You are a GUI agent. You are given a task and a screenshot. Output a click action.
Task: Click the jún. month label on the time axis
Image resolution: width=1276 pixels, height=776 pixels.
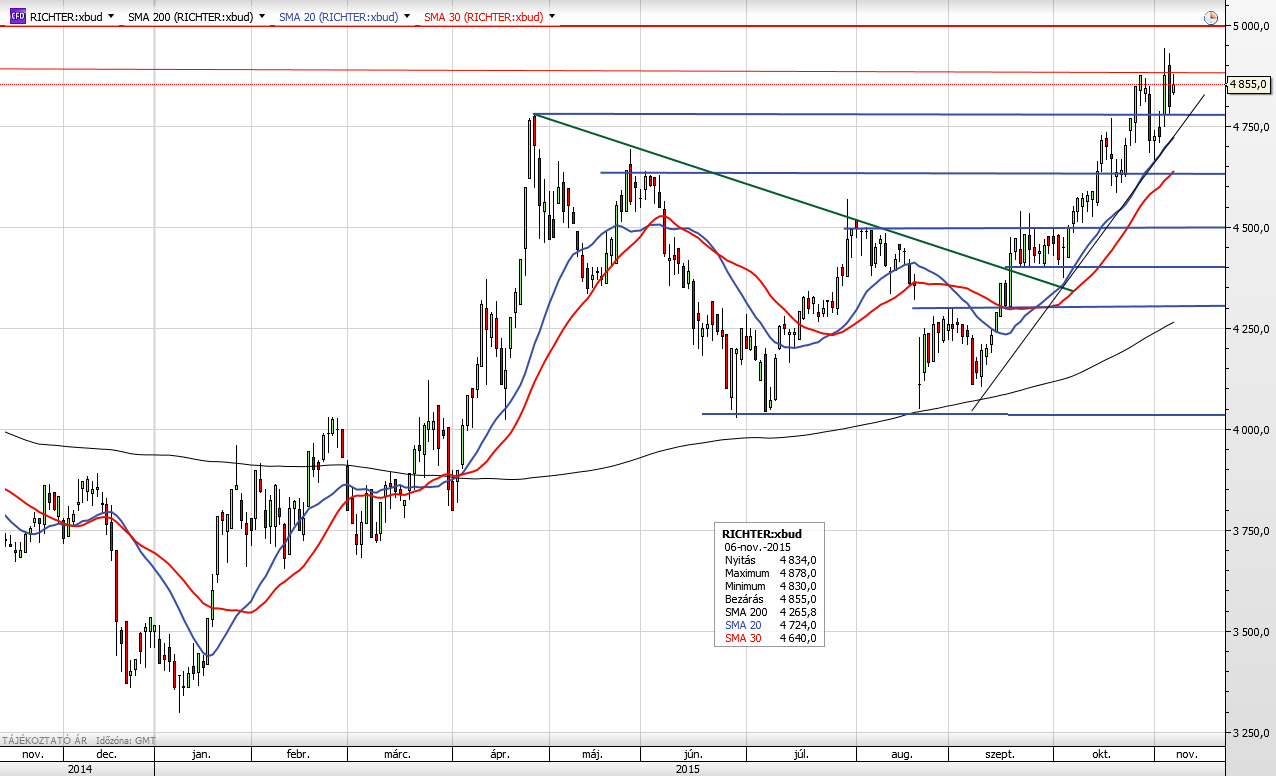691,755
